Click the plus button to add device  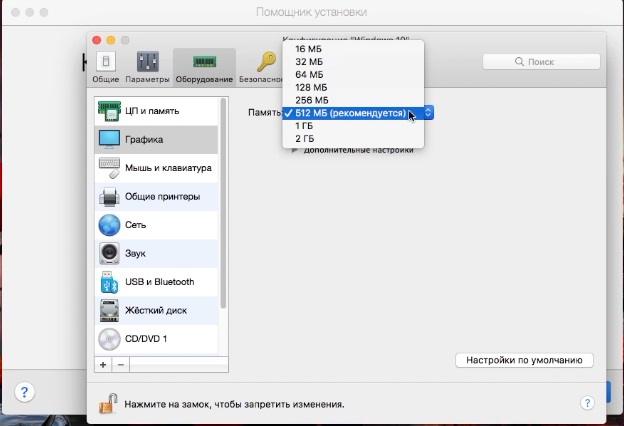104,365
